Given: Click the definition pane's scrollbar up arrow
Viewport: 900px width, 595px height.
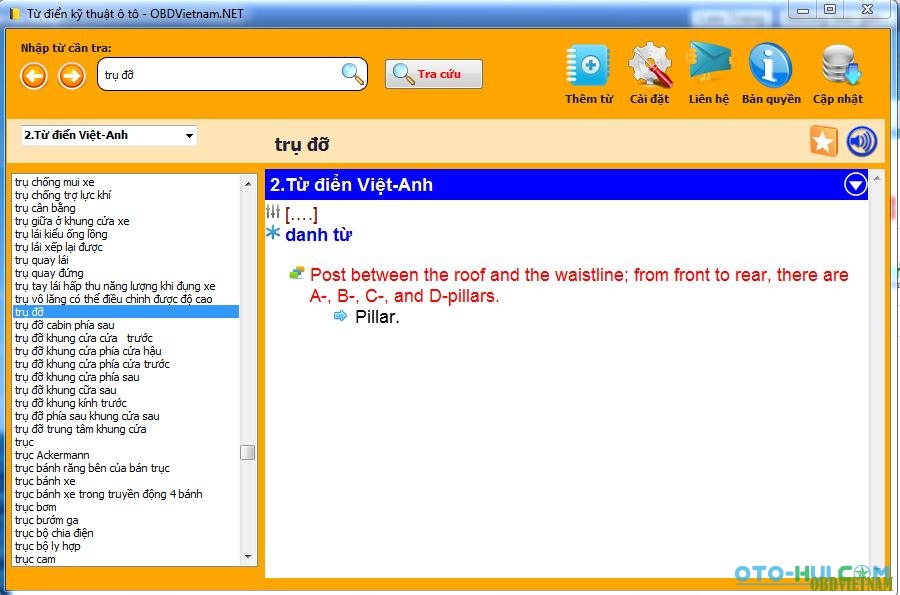Looking at the screenshot, I should [x=876, y=178].
